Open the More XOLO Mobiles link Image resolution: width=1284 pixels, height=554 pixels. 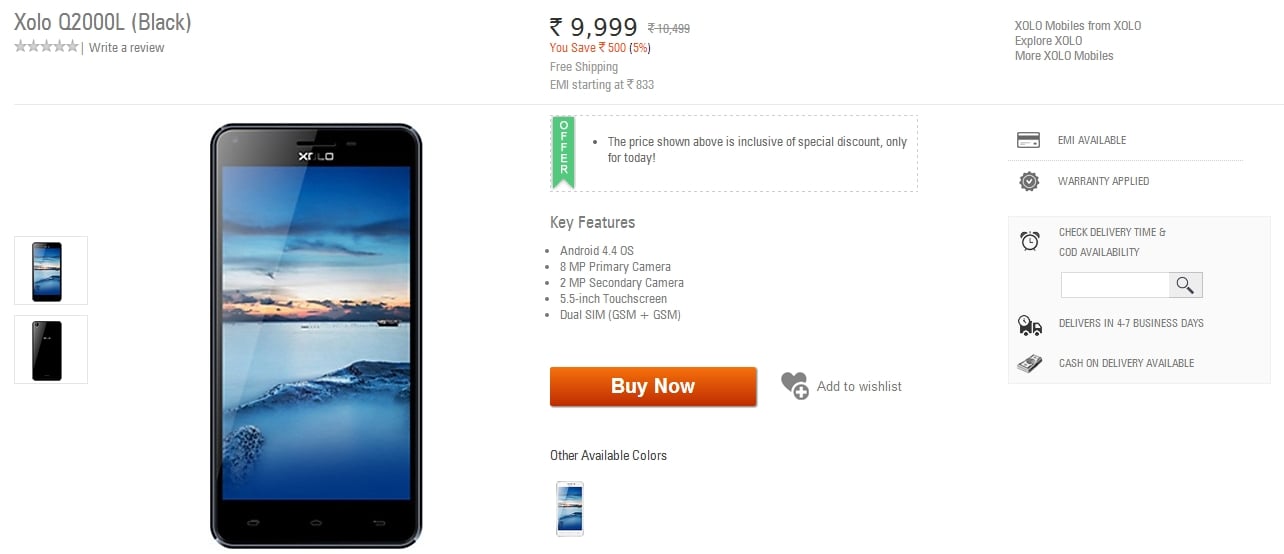1064,56
